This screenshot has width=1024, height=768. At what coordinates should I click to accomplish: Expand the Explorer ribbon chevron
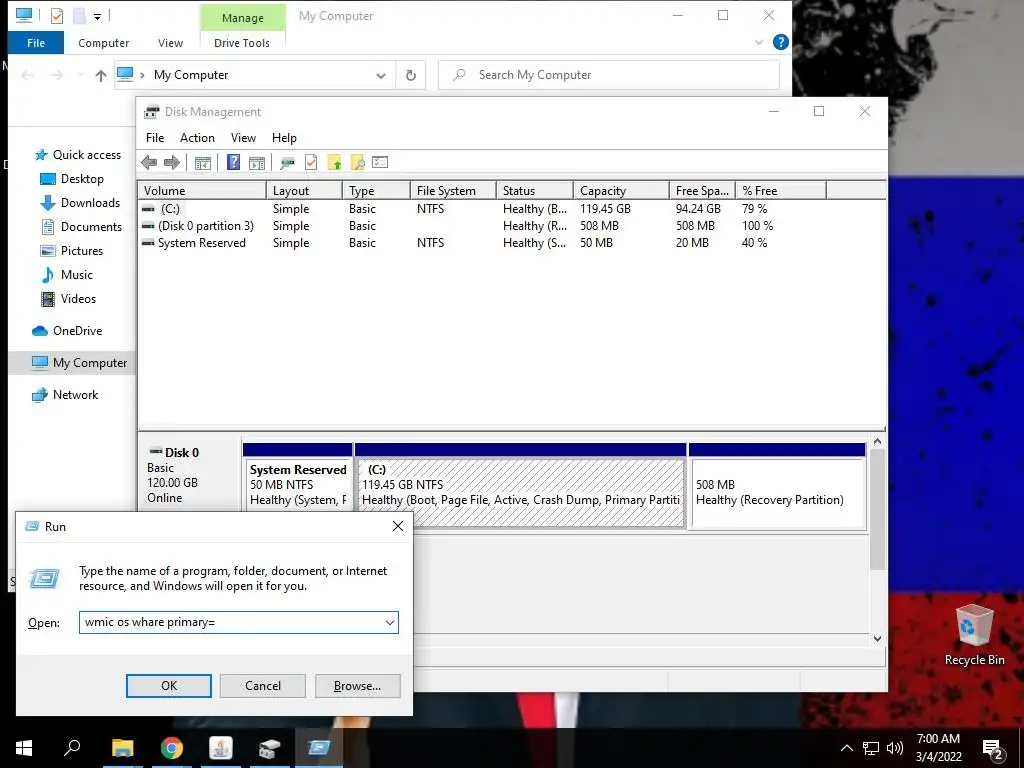[758, 42]
